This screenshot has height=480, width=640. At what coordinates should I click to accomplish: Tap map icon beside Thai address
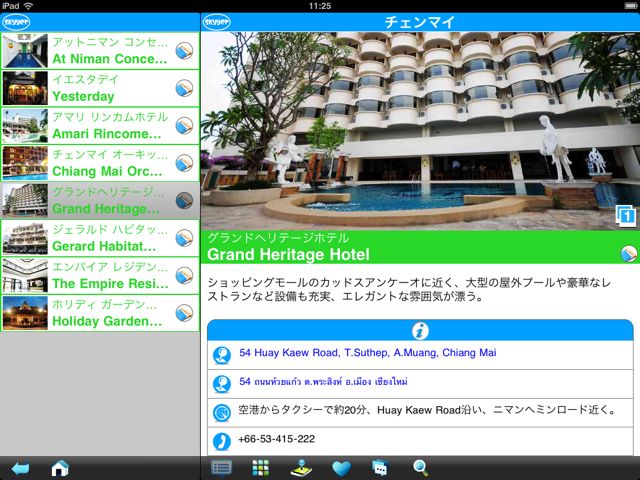222,384
